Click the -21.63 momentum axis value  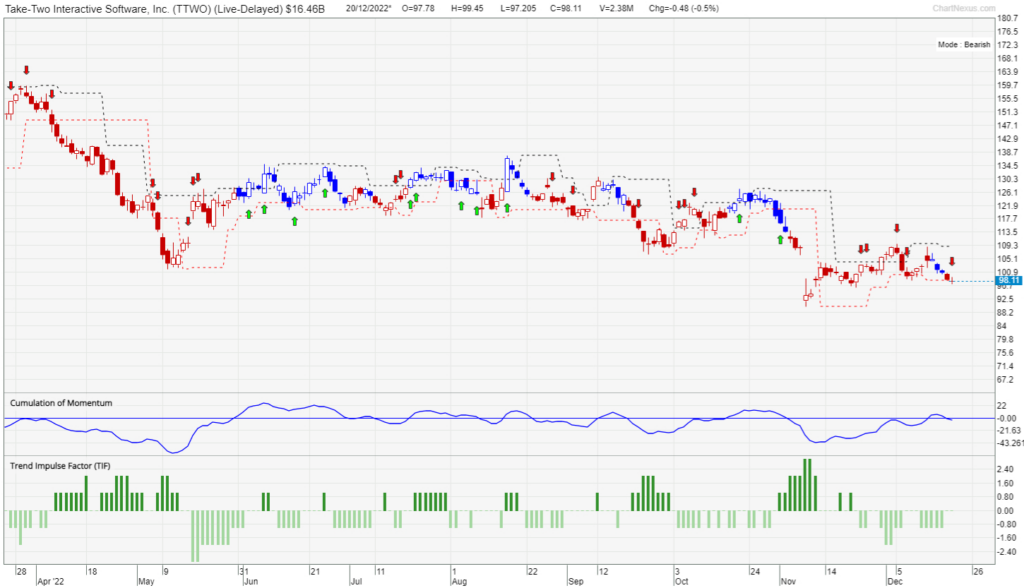tap(1009, 431)
